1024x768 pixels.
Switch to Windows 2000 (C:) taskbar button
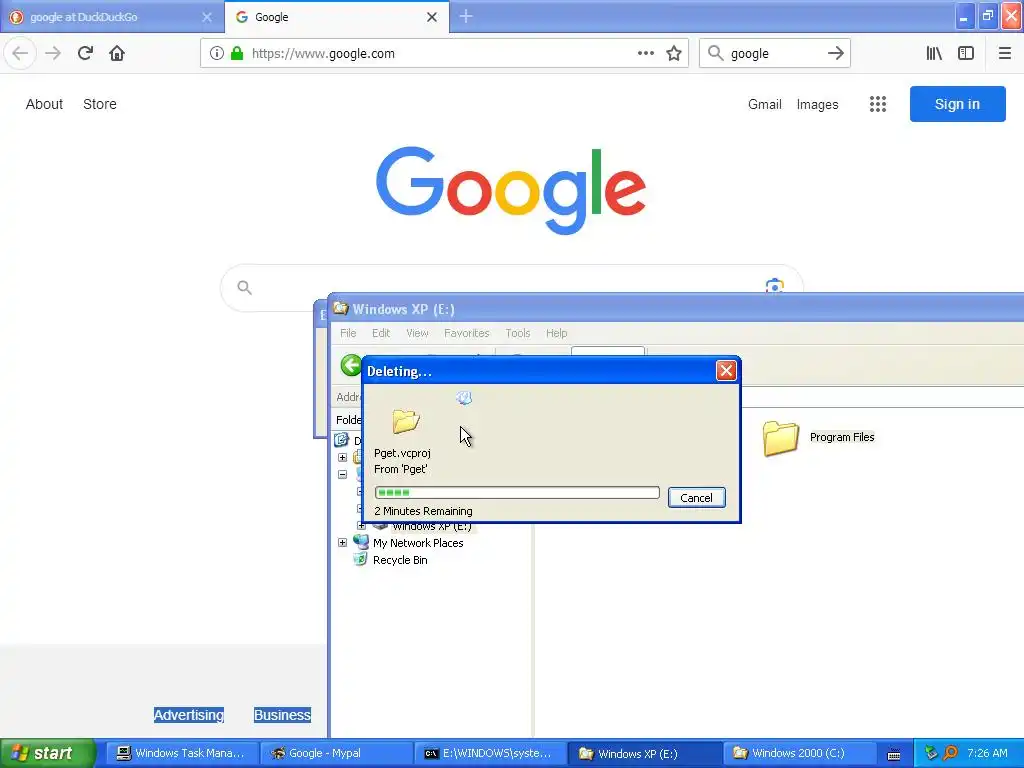pyautogui.click(x=798, y=753)
